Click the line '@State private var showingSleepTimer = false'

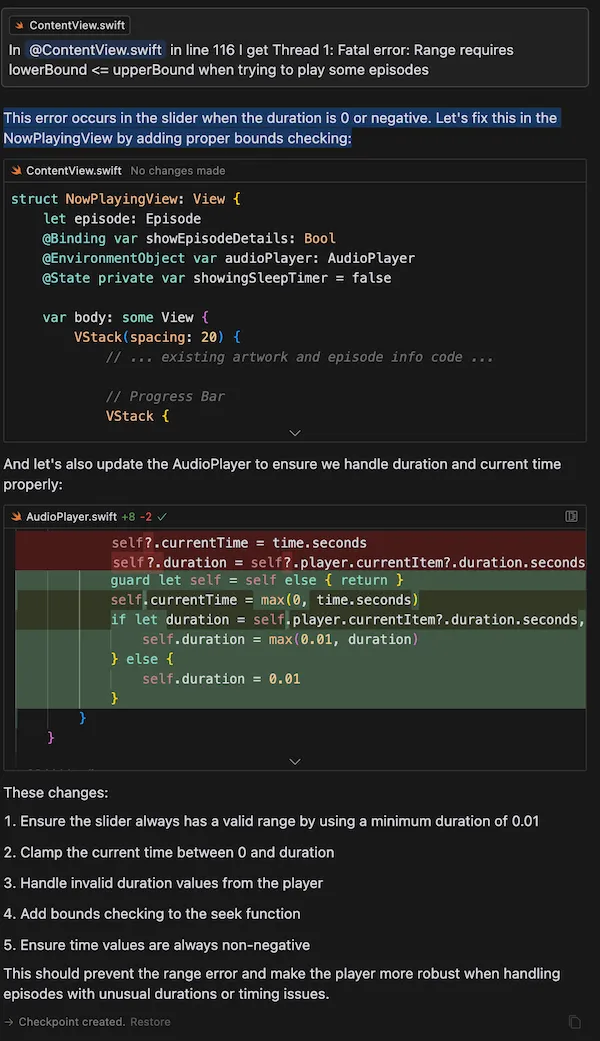[x=216, y=278]
